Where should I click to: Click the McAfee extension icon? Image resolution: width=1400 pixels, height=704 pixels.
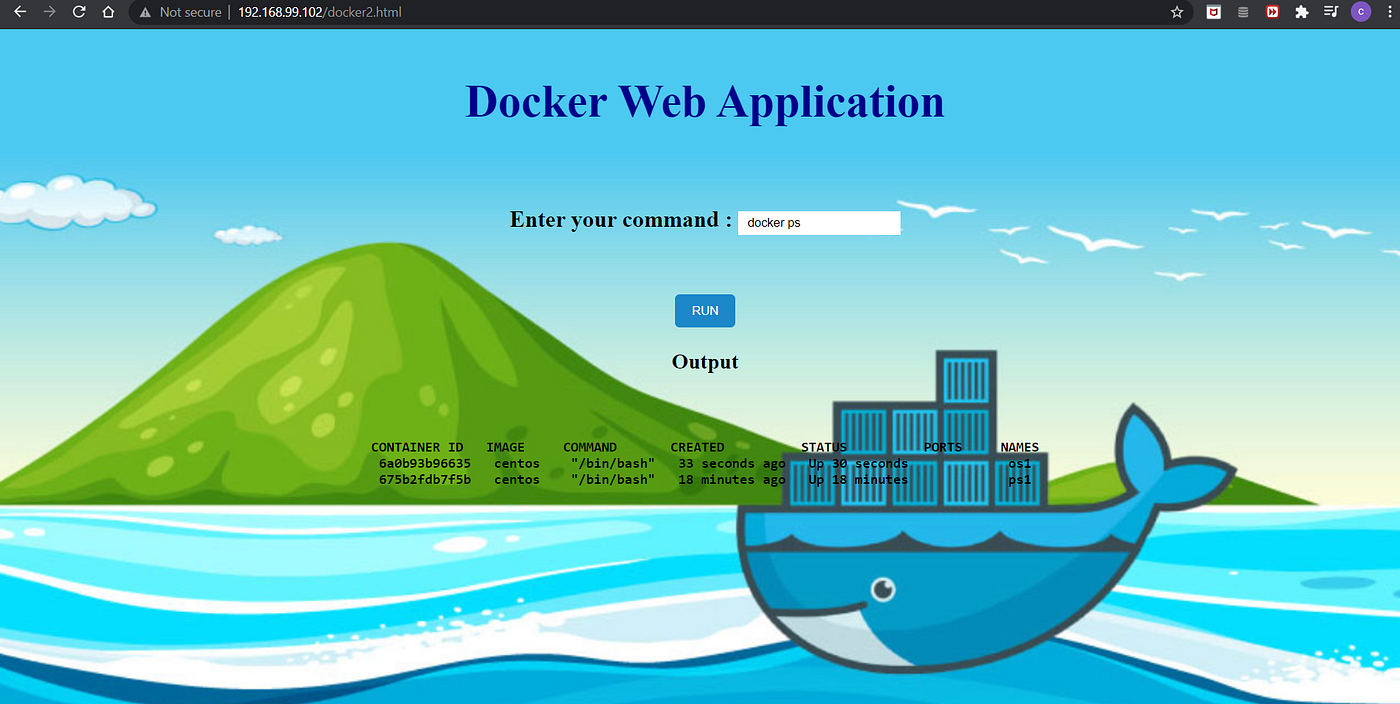click(1213, 12)
